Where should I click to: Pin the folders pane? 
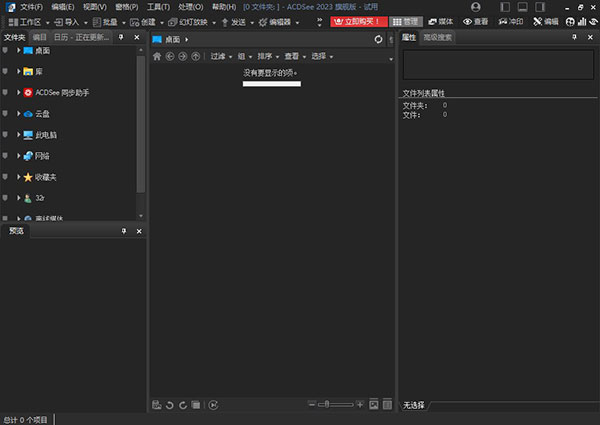click(x=121, y=37)
